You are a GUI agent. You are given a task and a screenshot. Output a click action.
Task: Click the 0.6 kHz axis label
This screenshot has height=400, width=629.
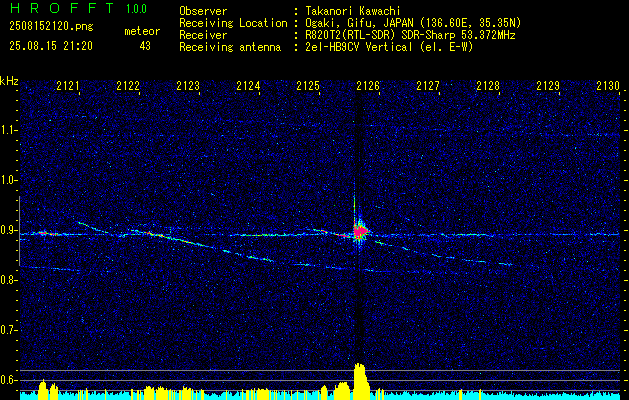7,380
